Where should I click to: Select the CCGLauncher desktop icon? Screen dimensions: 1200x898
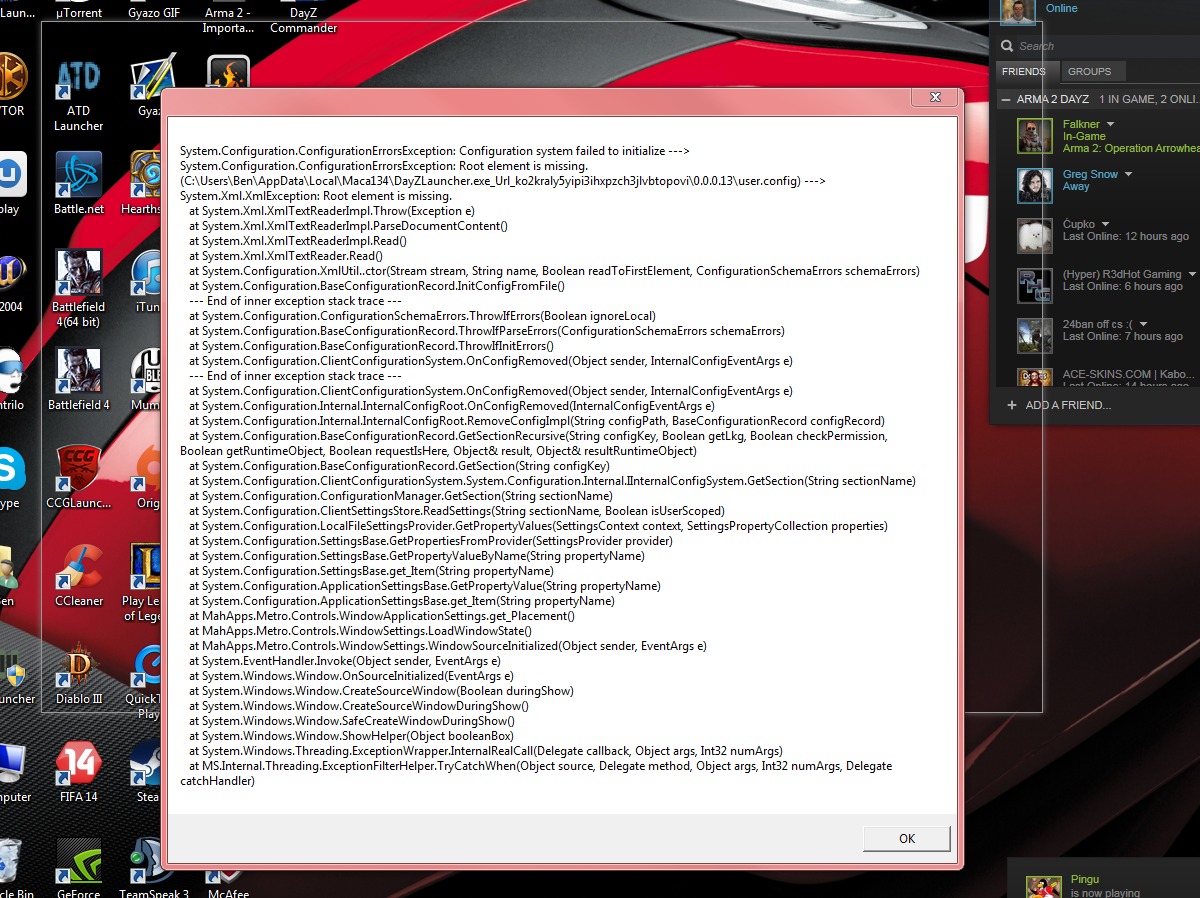coord(78,478)
